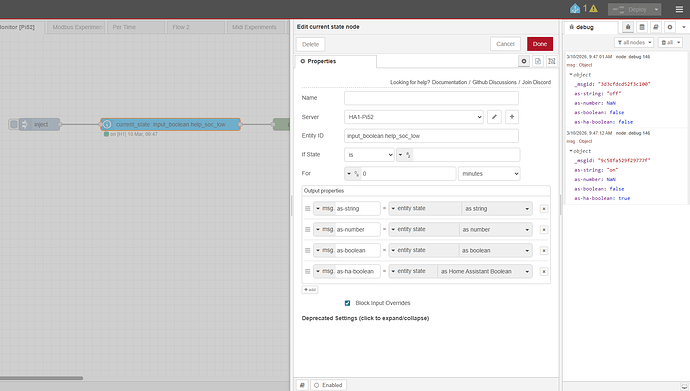Click the Home Assistant status icon in header
690x391 pixels.
pos(575,8)
